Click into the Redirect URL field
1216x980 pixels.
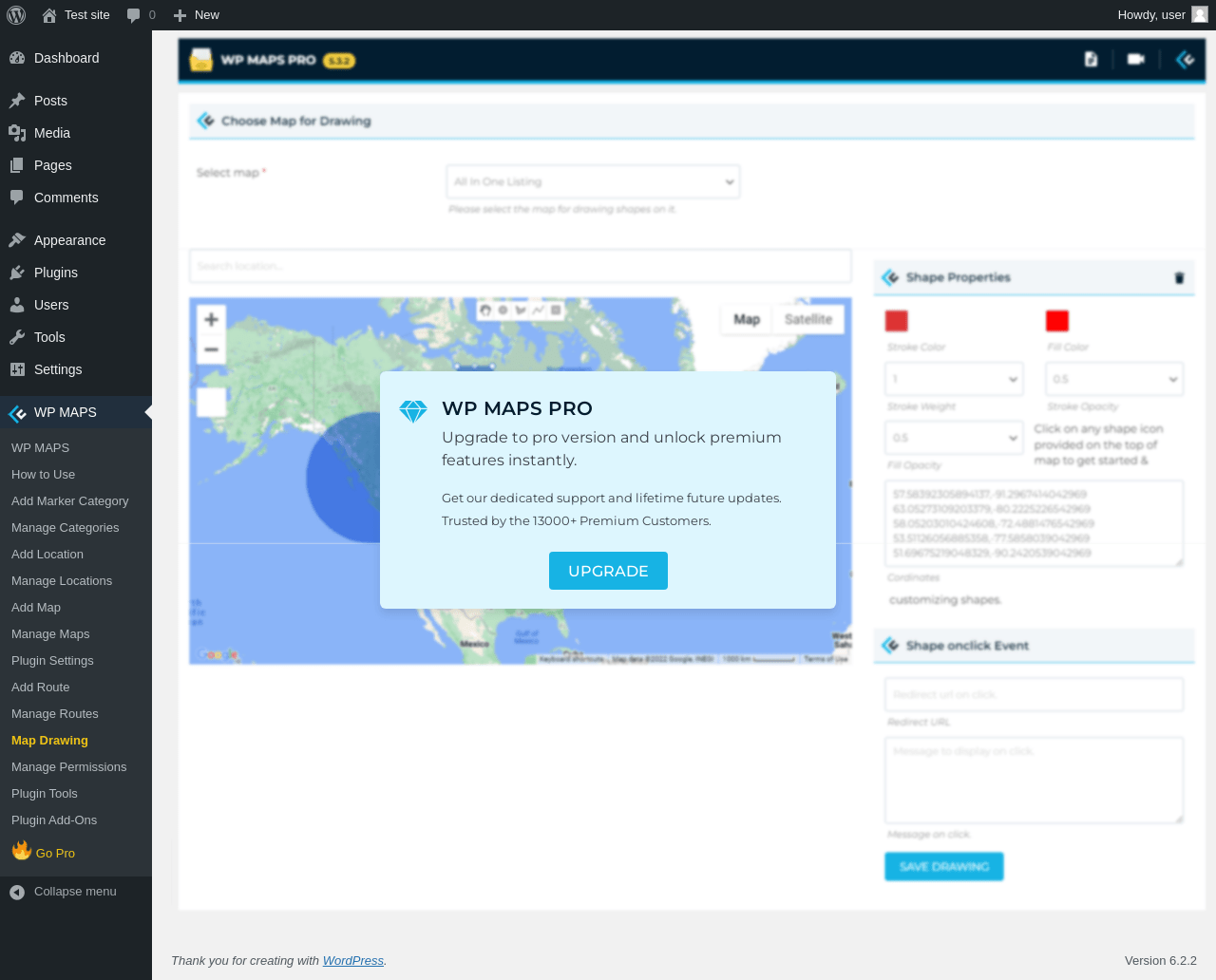pyautogui.click(x=1034, y=694)
